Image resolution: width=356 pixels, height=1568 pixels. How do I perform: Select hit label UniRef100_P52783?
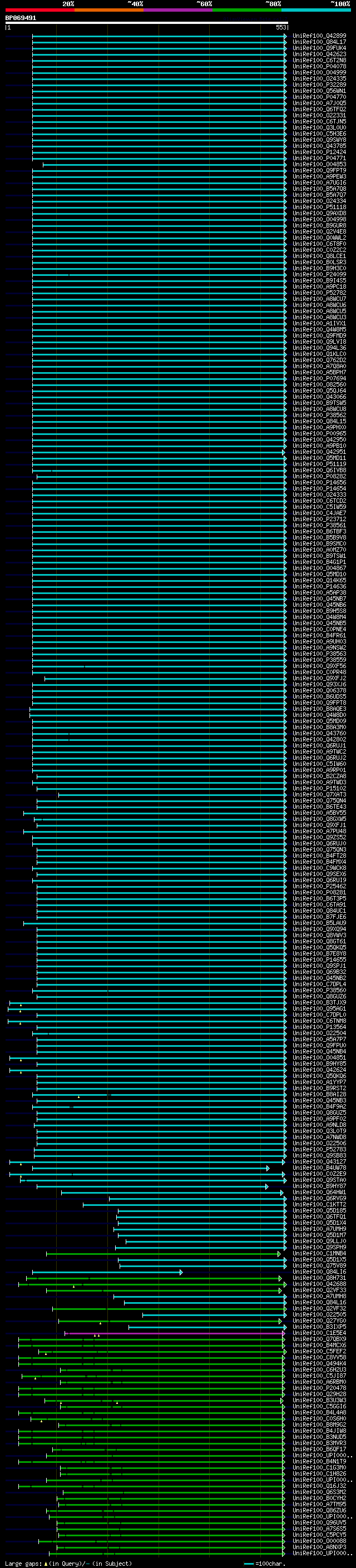(319, 1149)
